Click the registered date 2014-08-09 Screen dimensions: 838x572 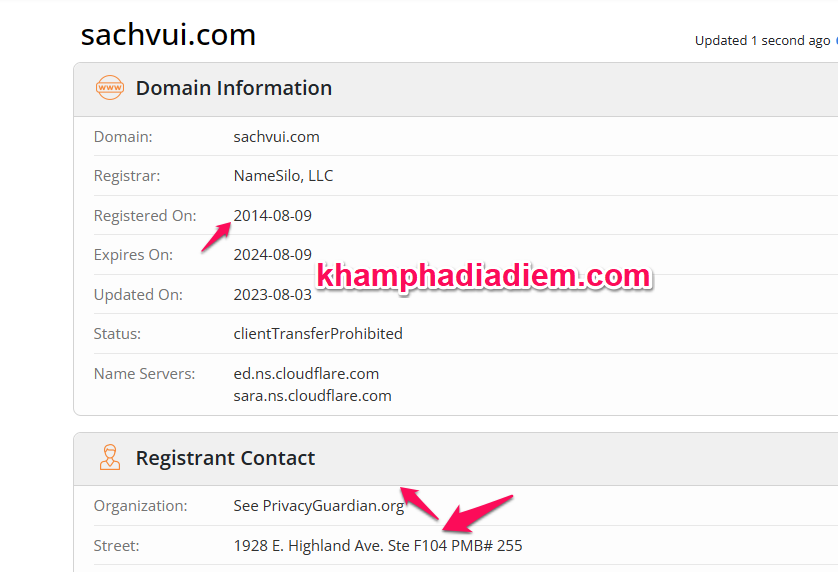coord(272,216)
